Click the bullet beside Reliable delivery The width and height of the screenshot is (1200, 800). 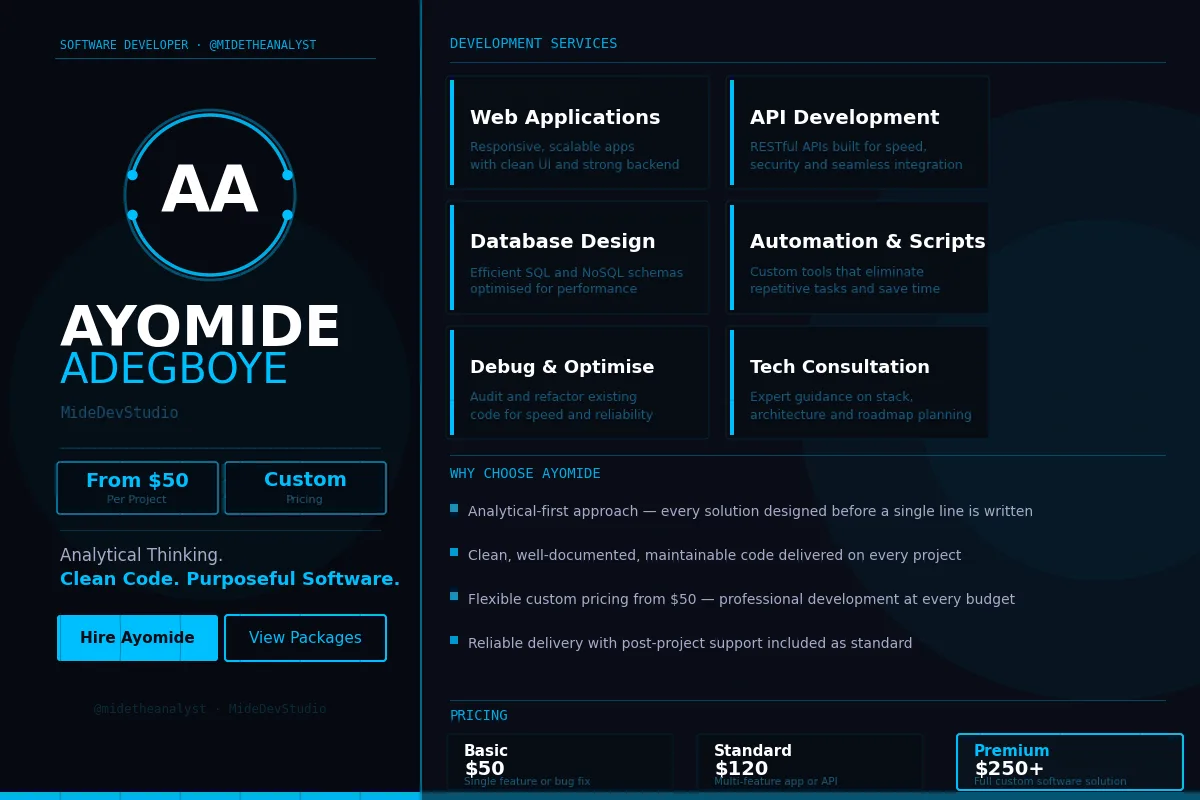[x=454, y=640]
